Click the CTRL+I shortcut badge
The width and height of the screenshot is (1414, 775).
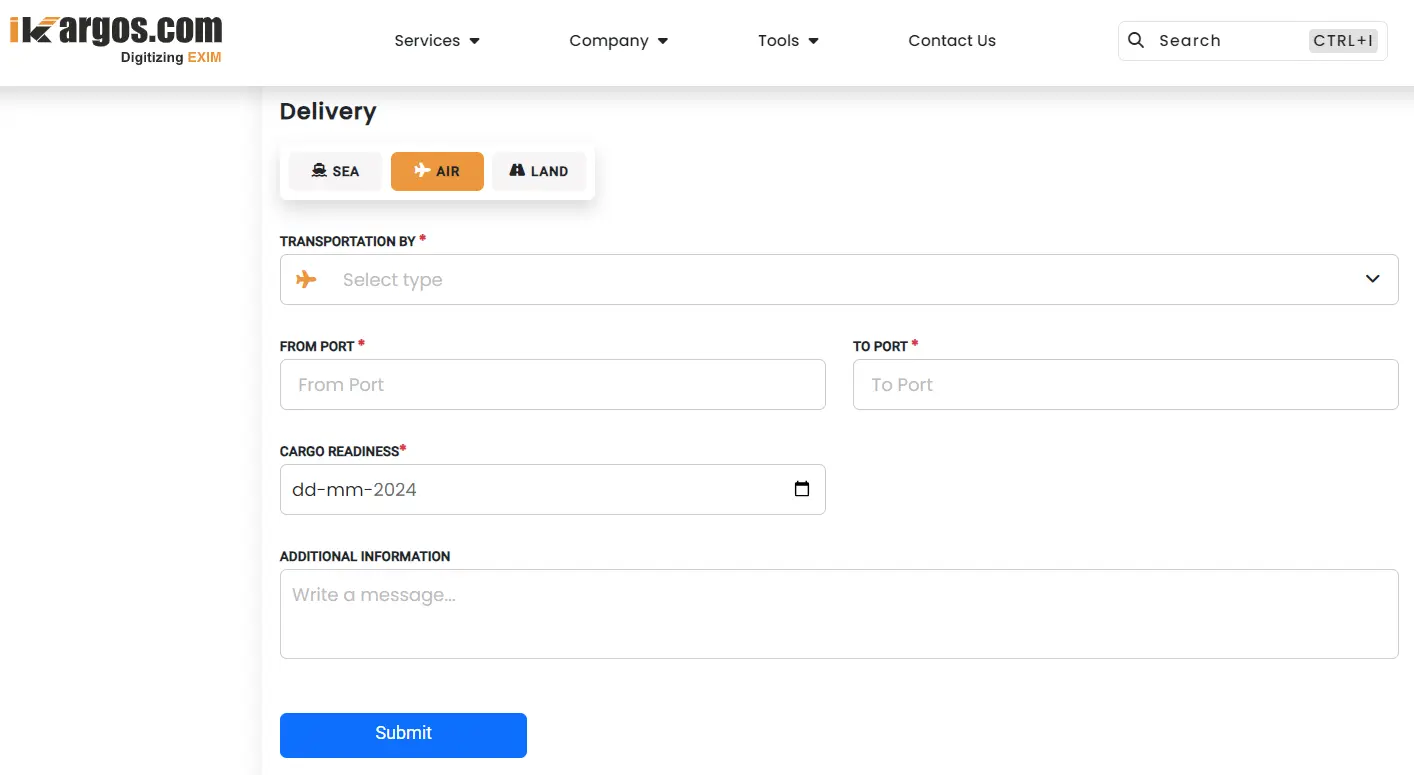click(1343, 40)
